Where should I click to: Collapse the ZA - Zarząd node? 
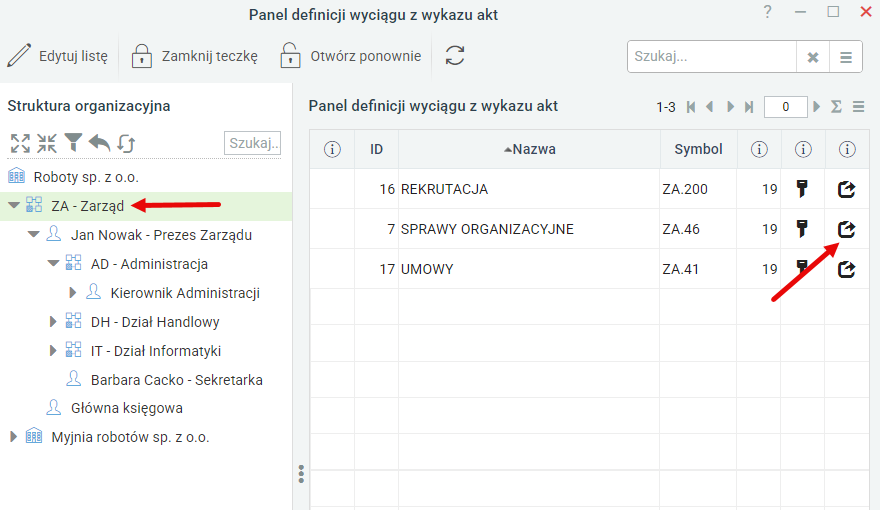[14, 205]
